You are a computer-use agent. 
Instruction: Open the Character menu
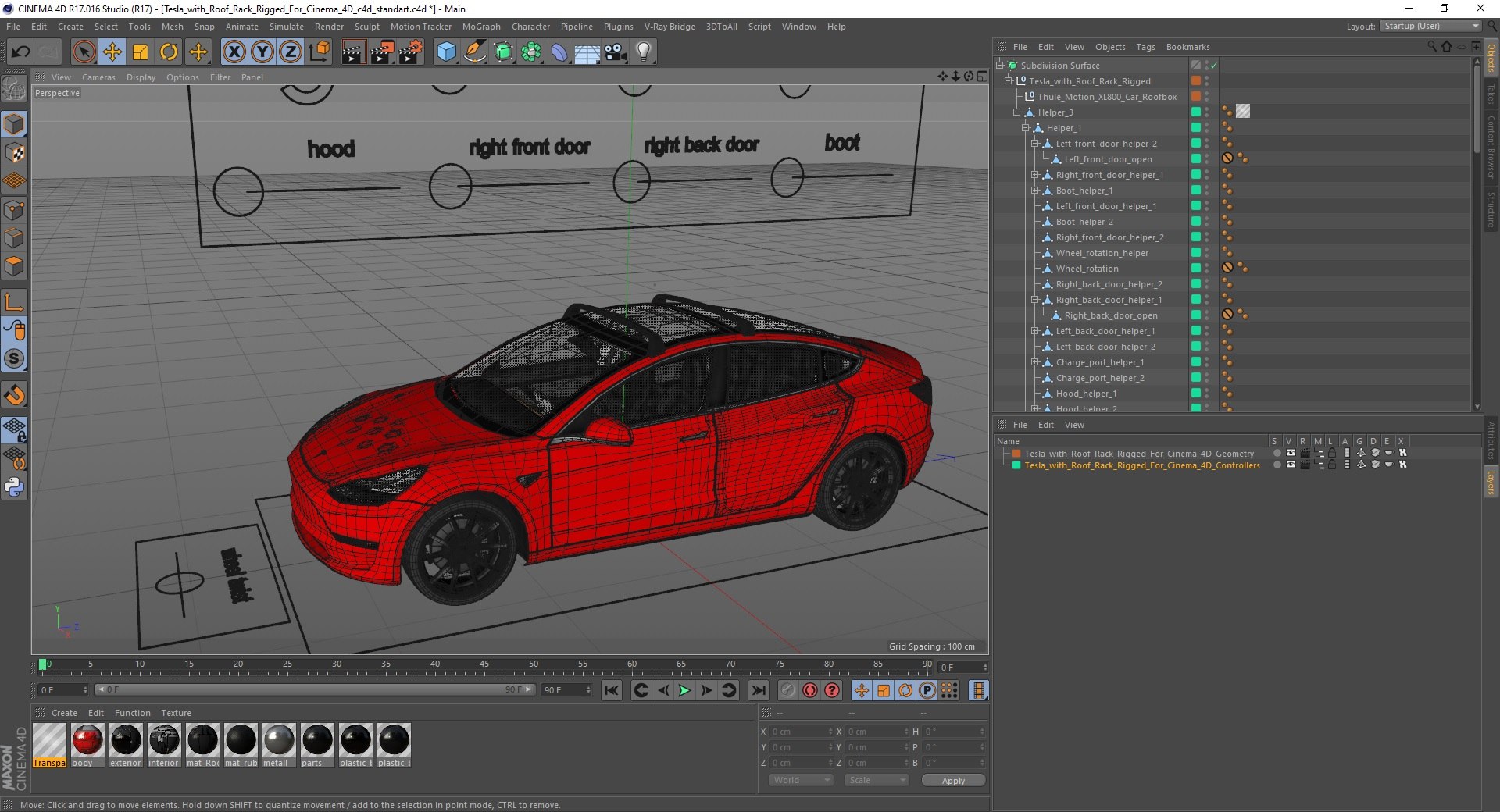tap(530, 27)
